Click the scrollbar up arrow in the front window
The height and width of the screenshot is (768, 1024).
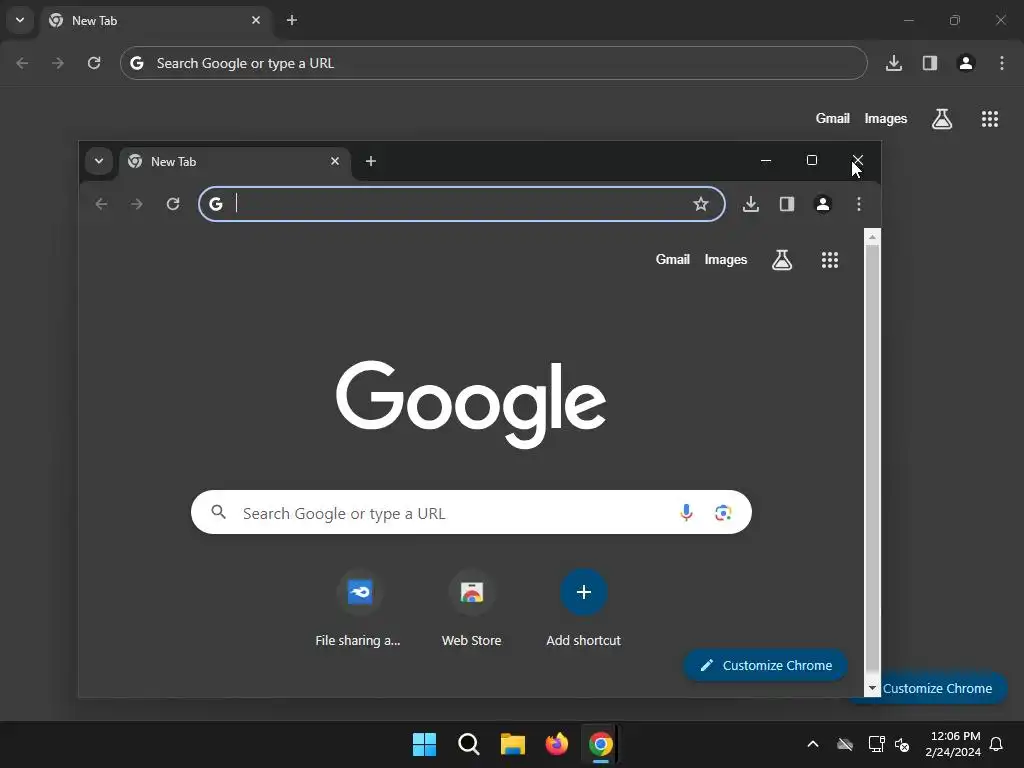point(872,237)
